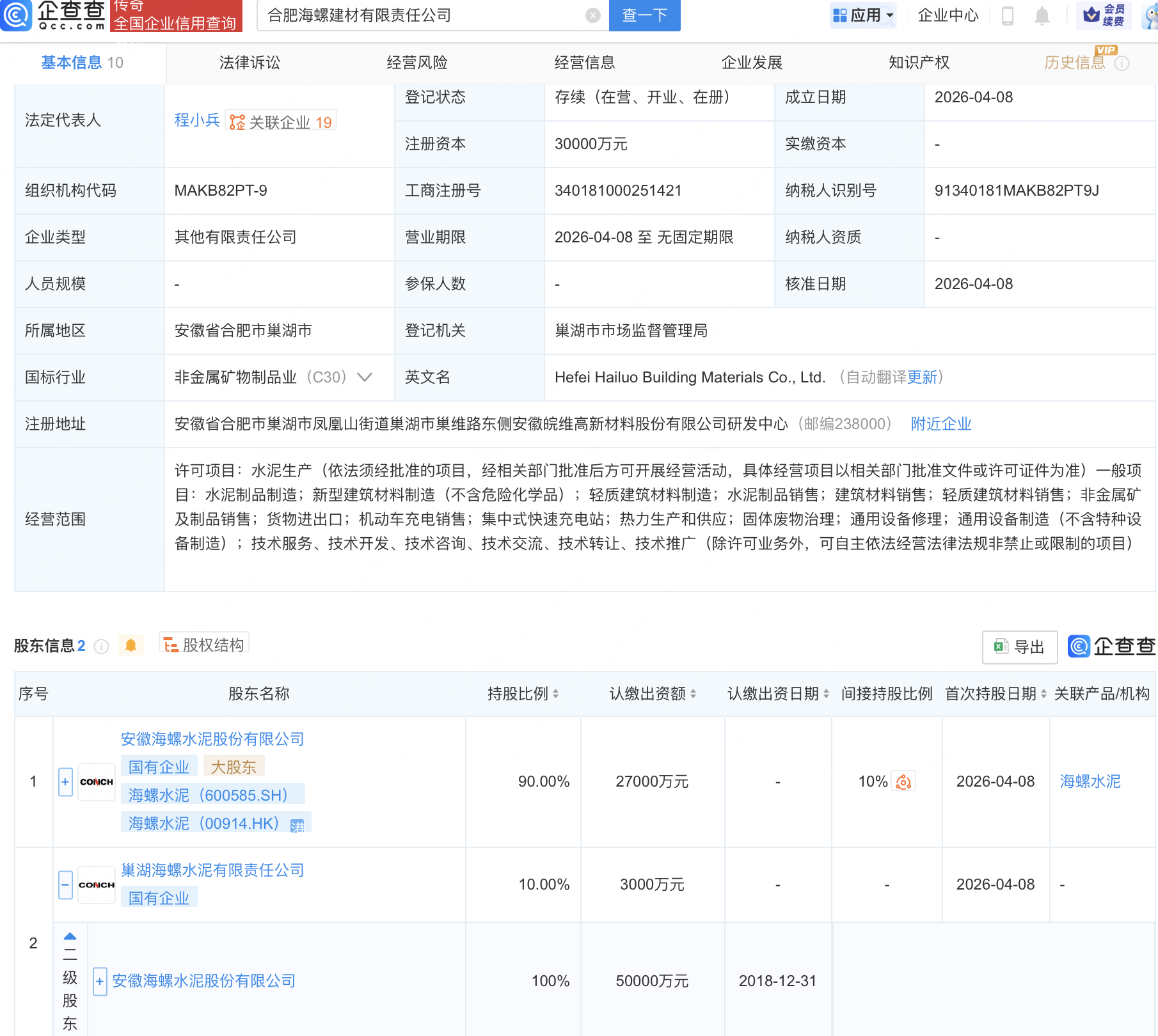Click the 企查查 logo icon
The height and width of the screenshot is (1036, 1158).
coord(17,16)
